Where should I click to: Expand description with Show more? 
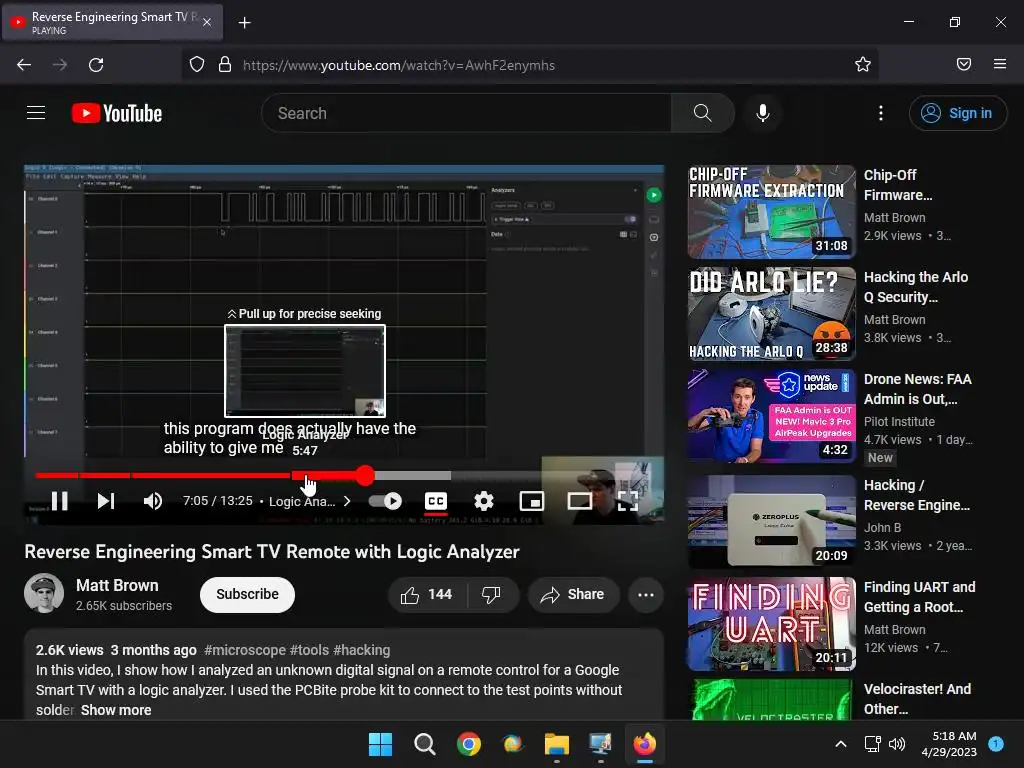[x=116, y=710]
